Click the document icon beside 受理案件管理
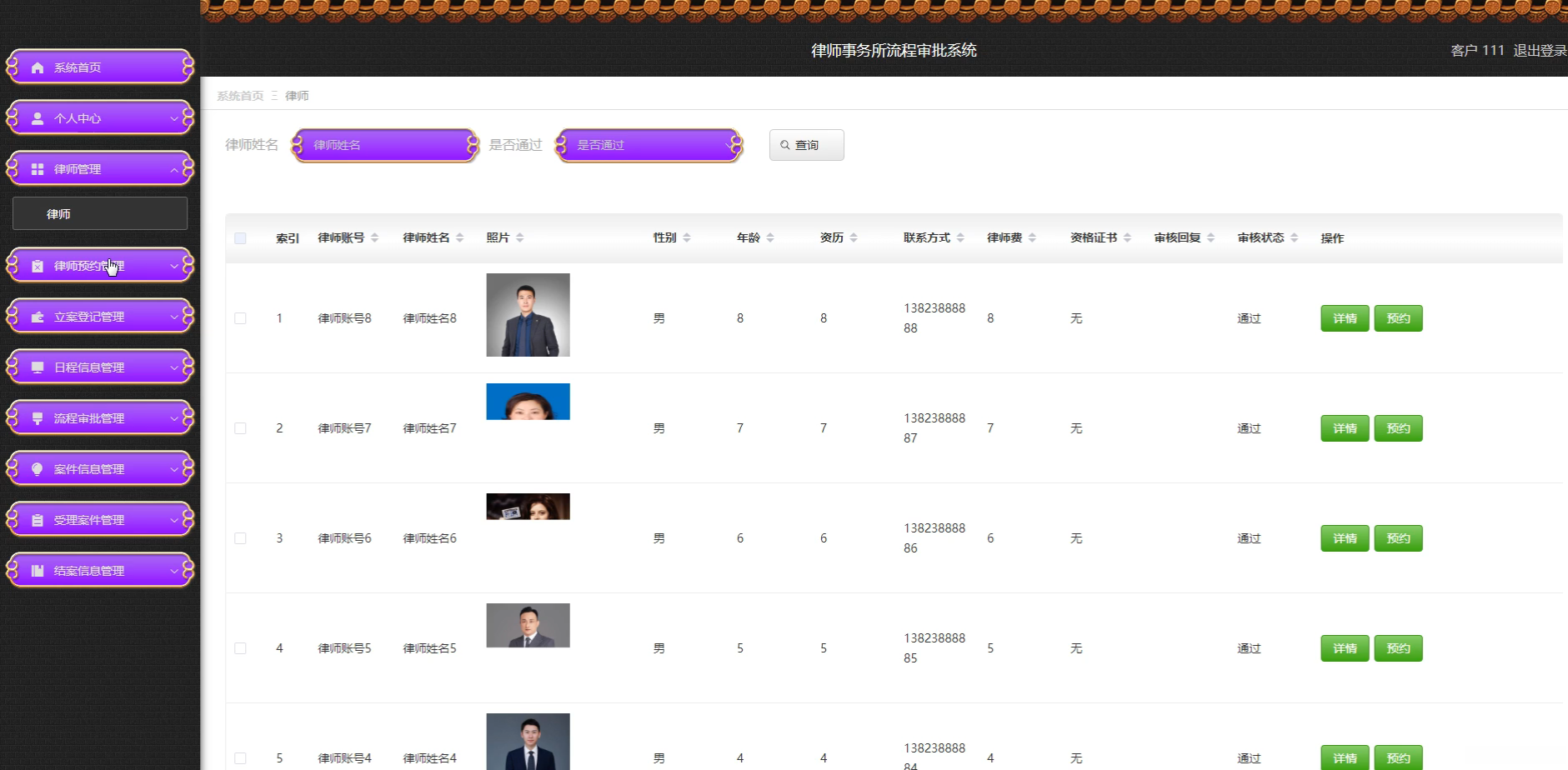This screenshot has width=1568, height=770. point(38,520)
